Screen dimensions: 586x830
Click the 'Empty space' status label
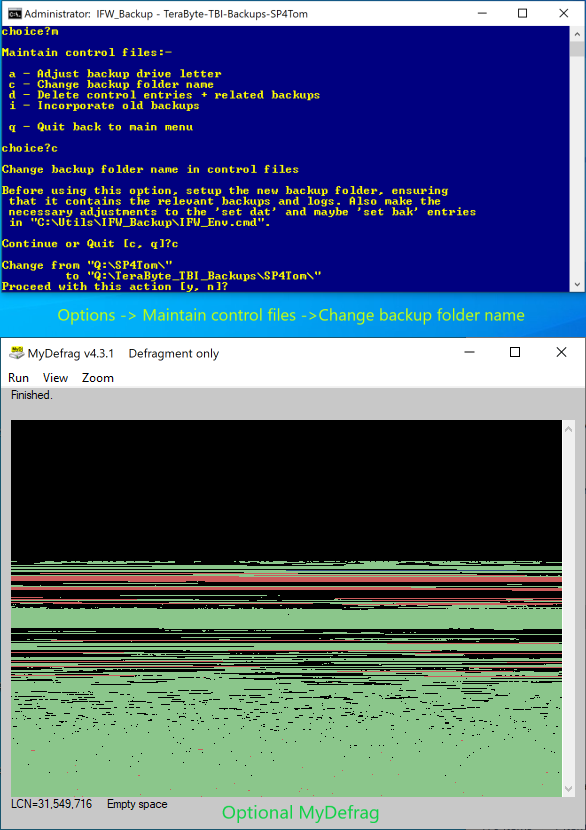[x=137, y=804]
